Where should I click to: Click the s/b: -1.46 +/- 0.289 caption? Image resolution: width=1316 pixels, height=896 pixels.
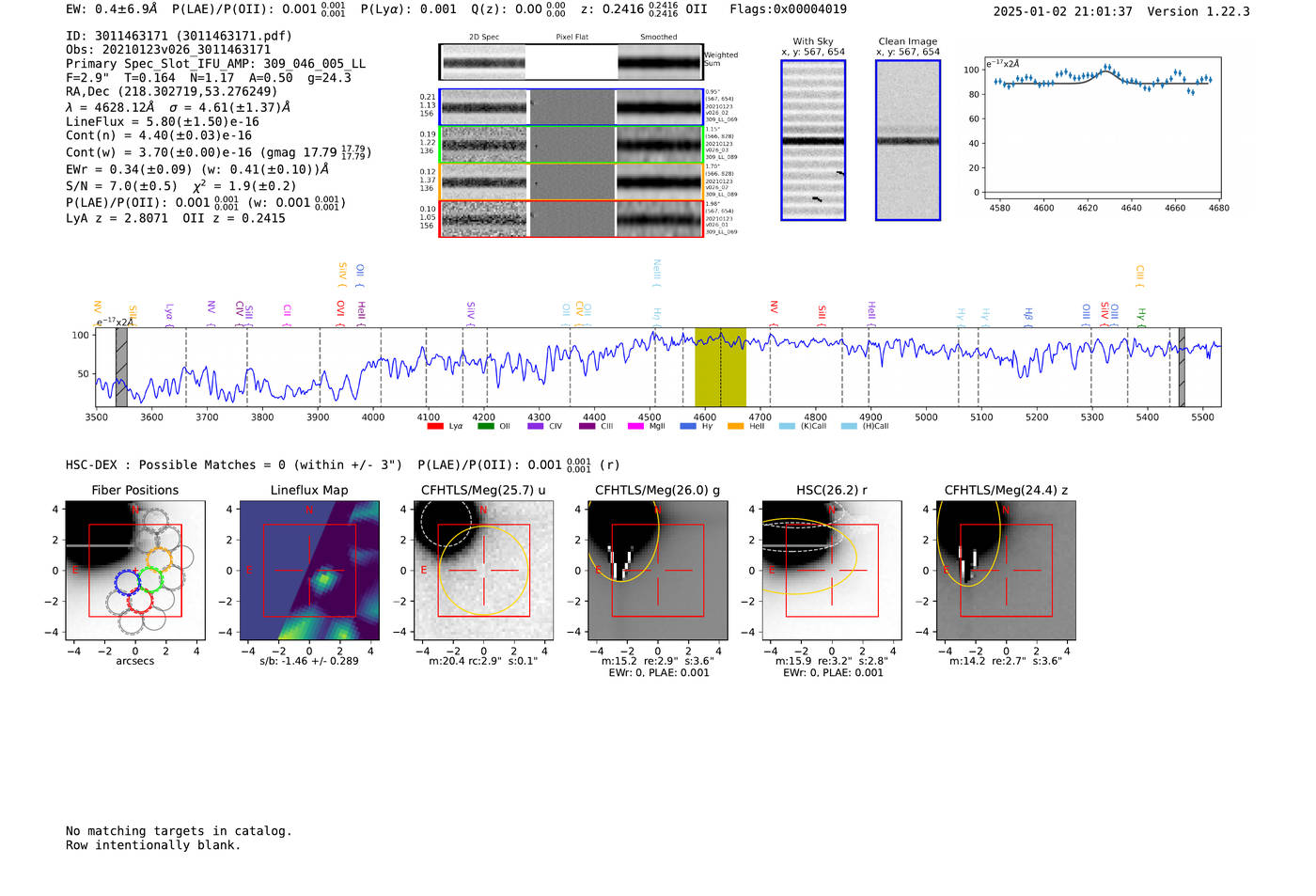309,661
